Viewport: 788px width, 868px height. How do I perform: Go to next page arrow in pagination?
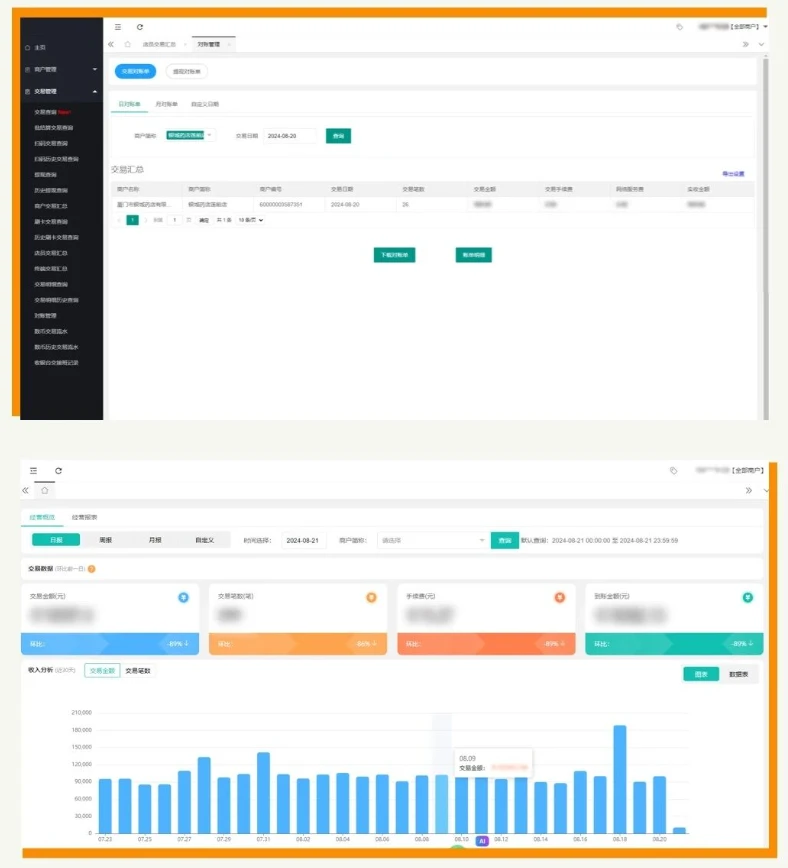point(146,220)
